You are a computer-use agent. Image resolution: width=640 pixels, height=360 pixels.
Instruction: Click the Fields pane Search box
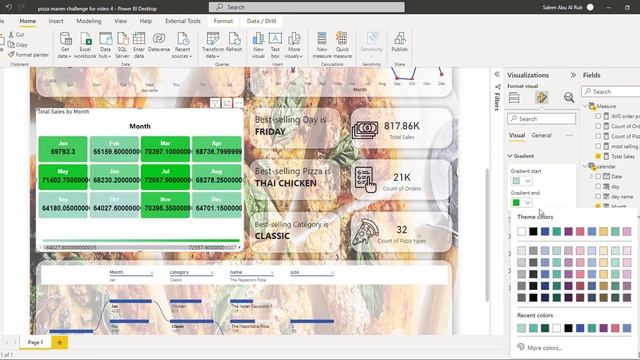611,91
